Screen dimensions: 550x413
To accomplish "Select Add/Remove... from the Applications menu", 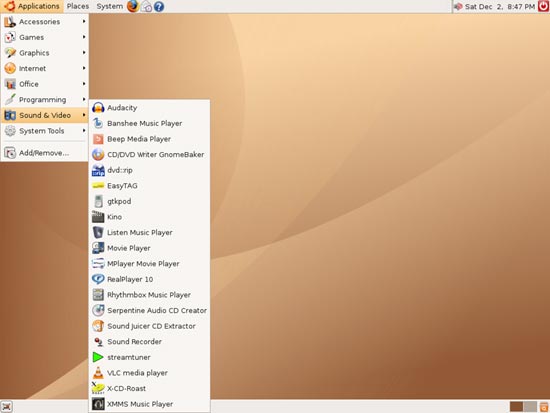I will click(45, 153).
